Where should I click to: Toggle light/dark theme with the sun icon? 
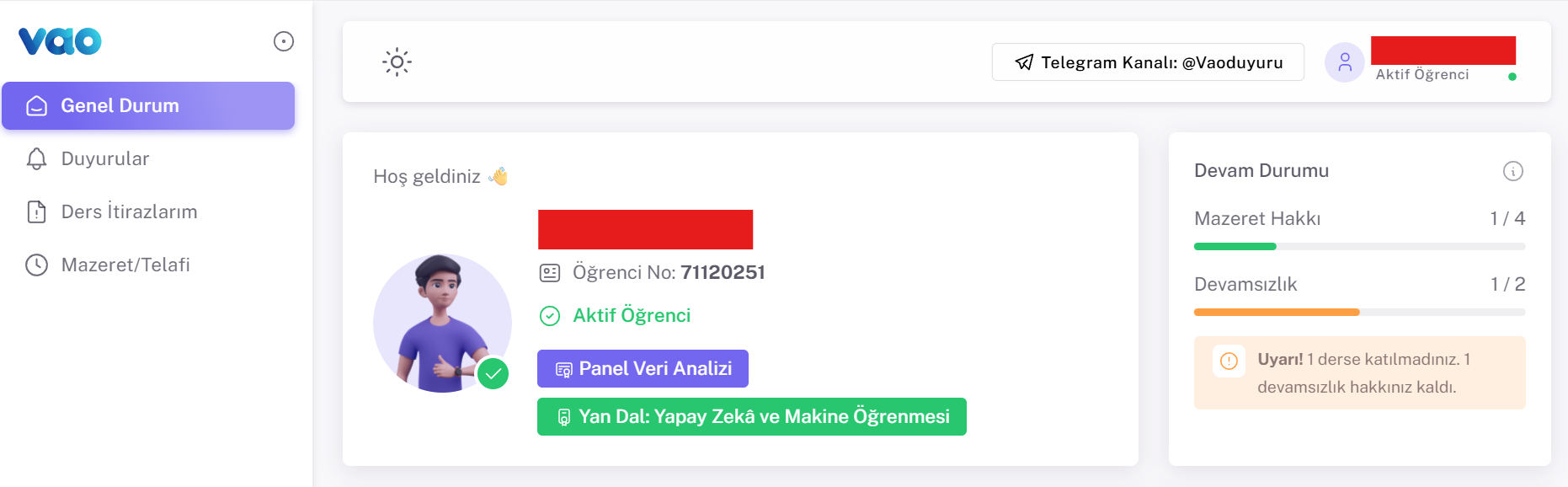tap(395, 62)
